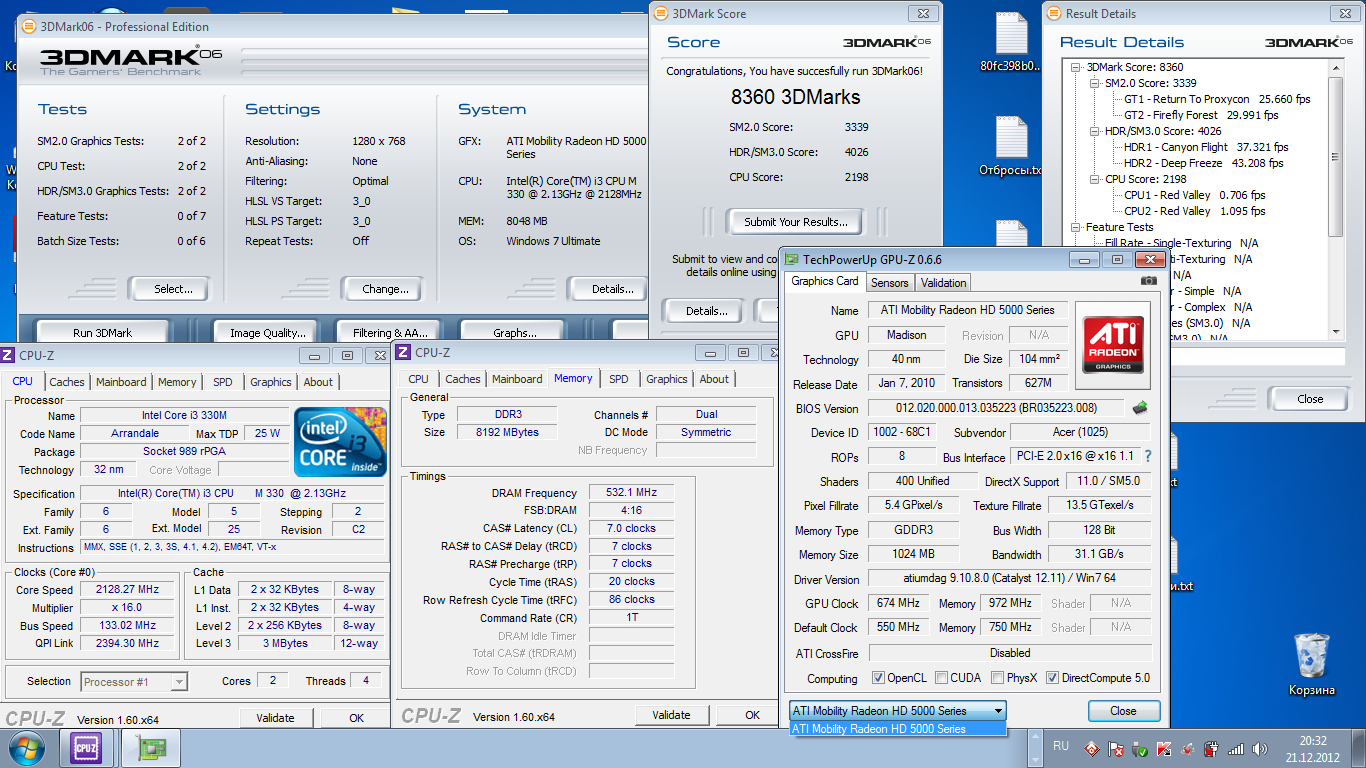
Task: Collapse the 3DMark Score: 8360 tree node
Action: [1075, 67]
